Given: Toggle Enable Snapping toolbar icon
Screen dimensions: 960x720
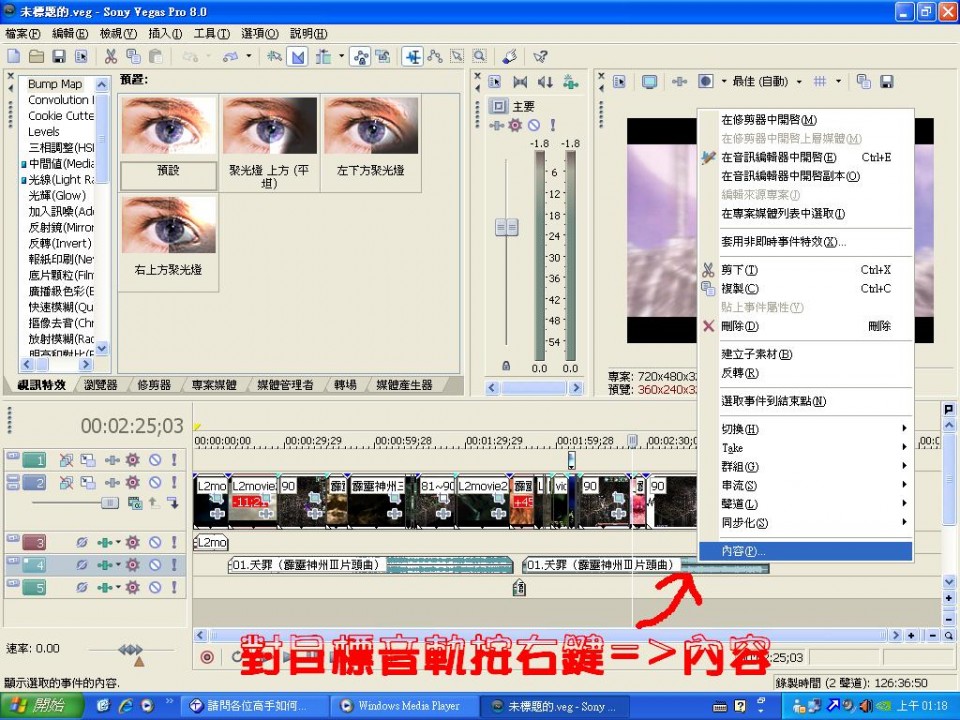Looking at the screenshot, I should pos(274,57).
